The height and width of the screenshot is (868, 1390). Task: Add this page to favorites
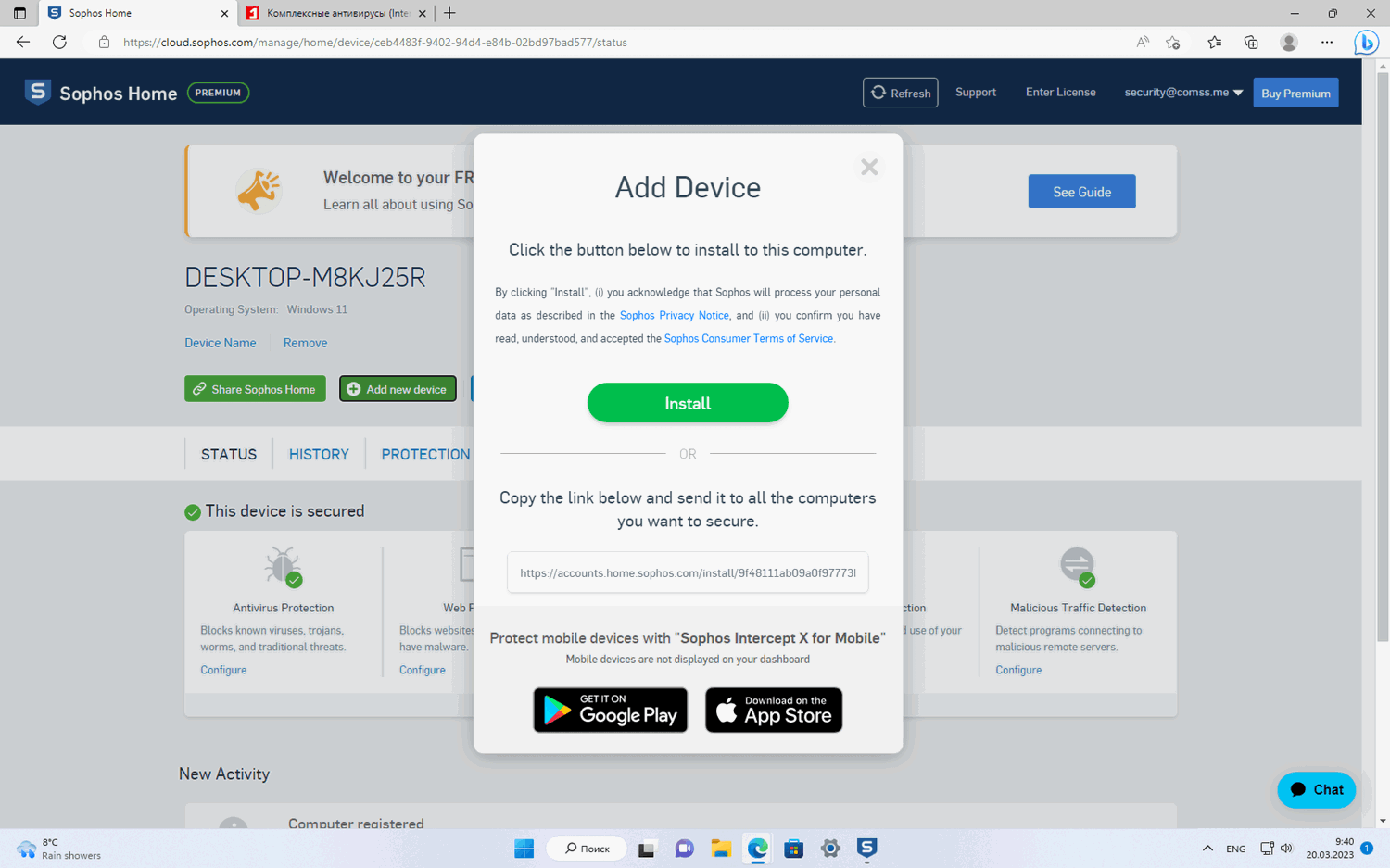[1173, 42]
